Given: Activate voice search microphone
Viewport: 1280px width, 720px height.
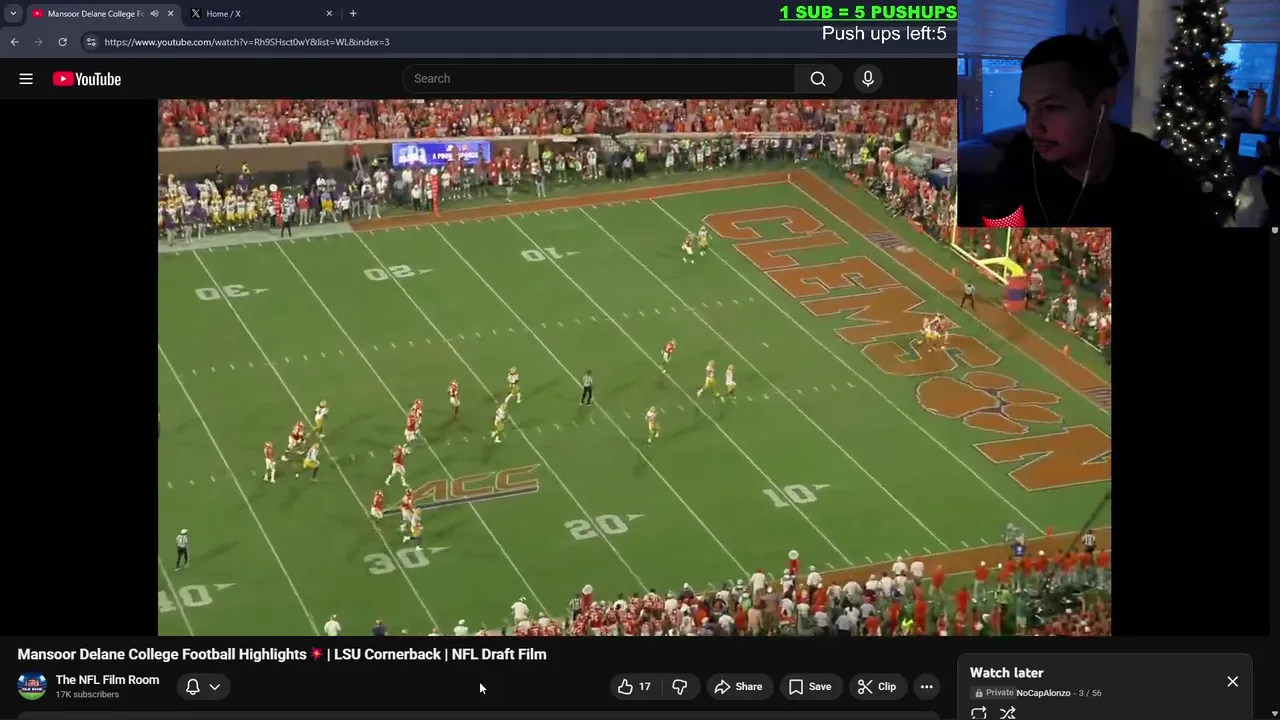Looking at the screenshot, I should (868, 79).
